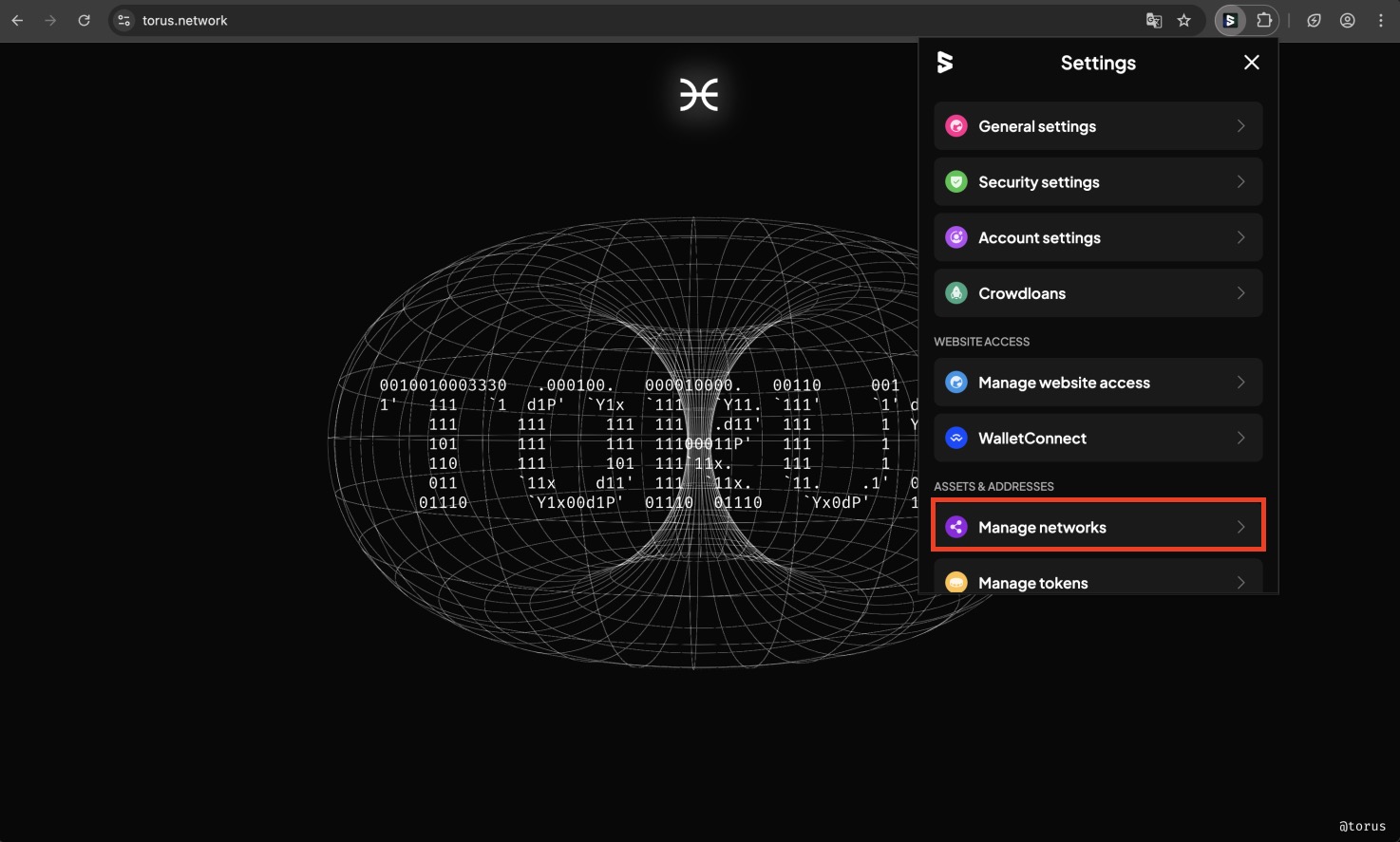This screenshot has height=842, width=1400.
Task: Click the SubWallet extension icon in toolbar
Action: pyautogui.click(x=1230, y=20)
